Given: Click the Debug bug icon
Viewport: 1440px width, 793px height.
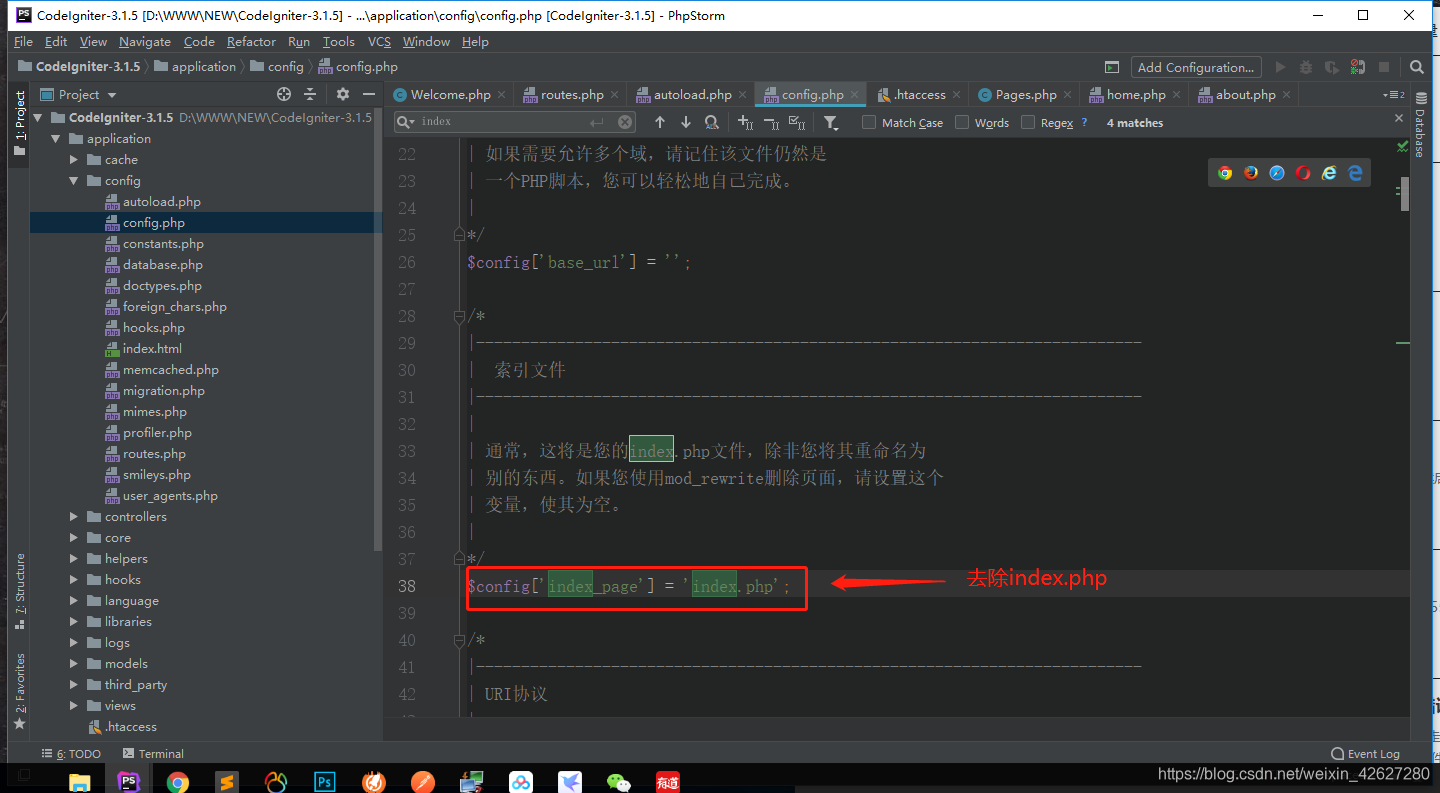Looking at the screenshot, I should [x=1306, y=67].
